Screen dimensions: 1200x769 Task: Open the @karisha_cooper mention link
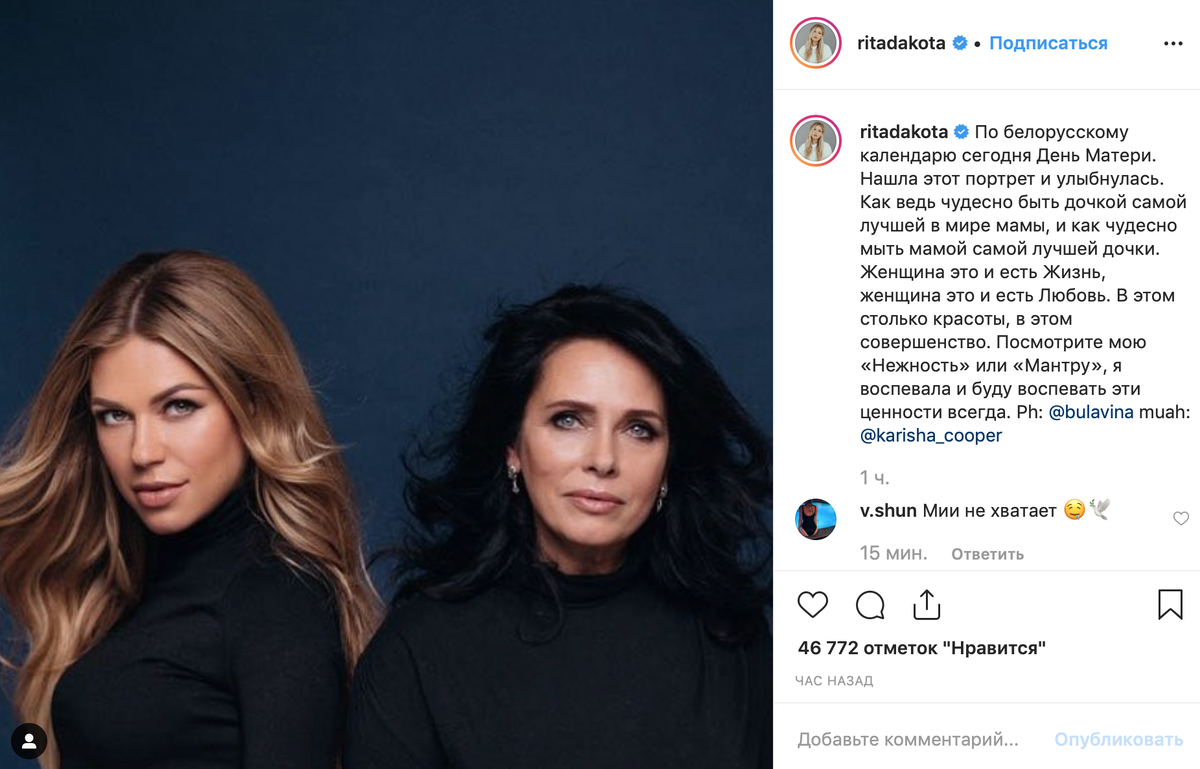tap(931, 435)
